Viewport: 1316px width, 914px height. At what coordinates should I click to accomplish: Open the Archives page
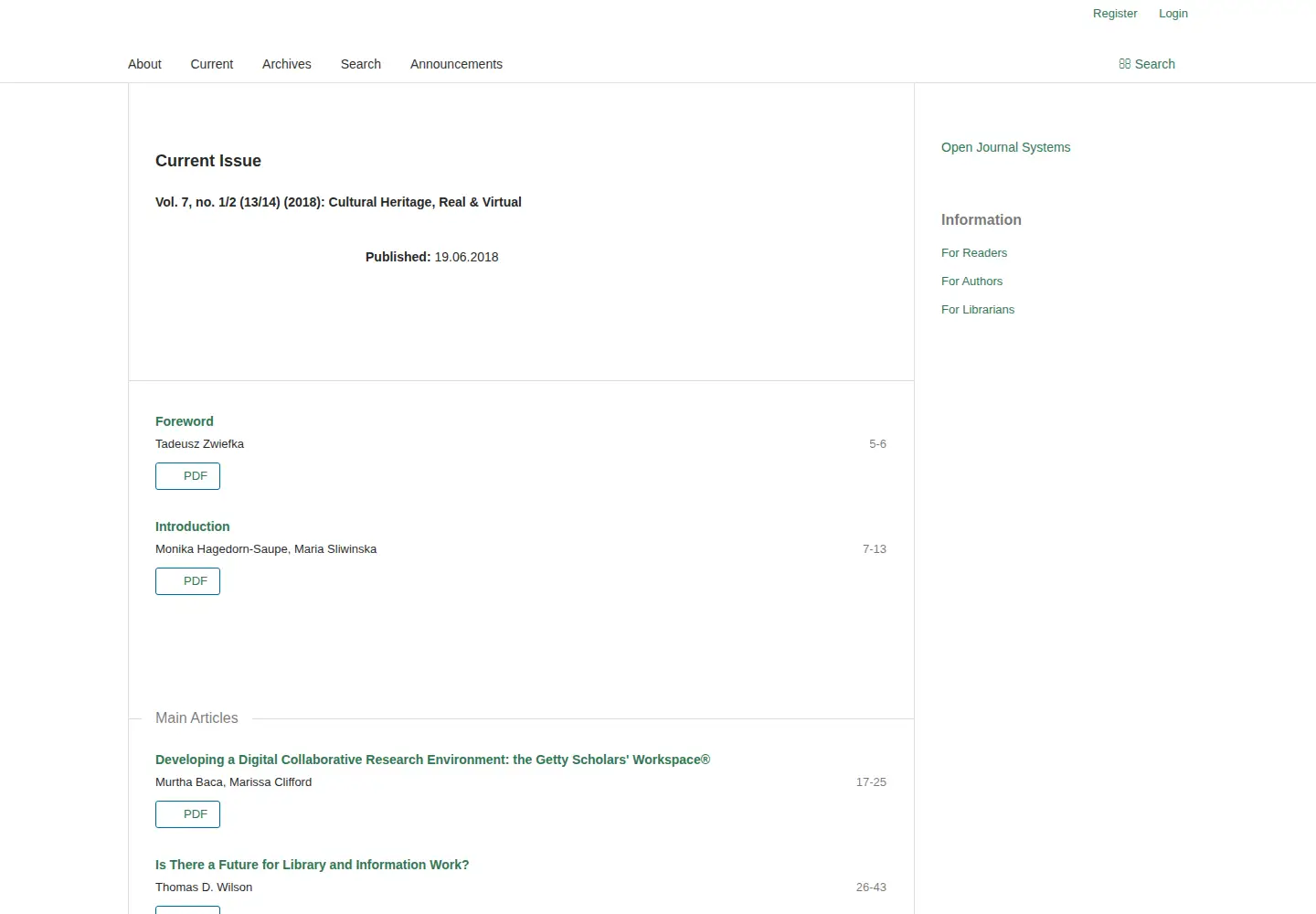click(x=287, y=64)
